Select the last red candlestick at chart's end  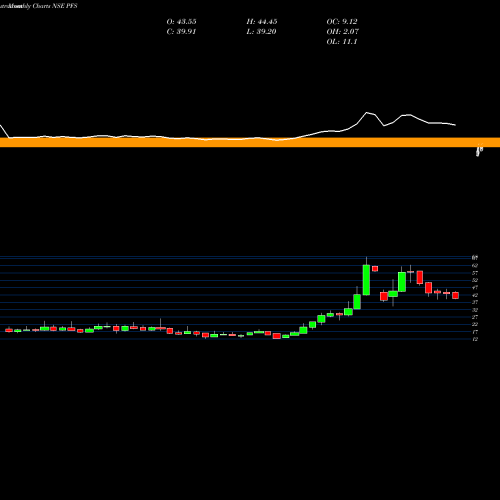point(455,296)
